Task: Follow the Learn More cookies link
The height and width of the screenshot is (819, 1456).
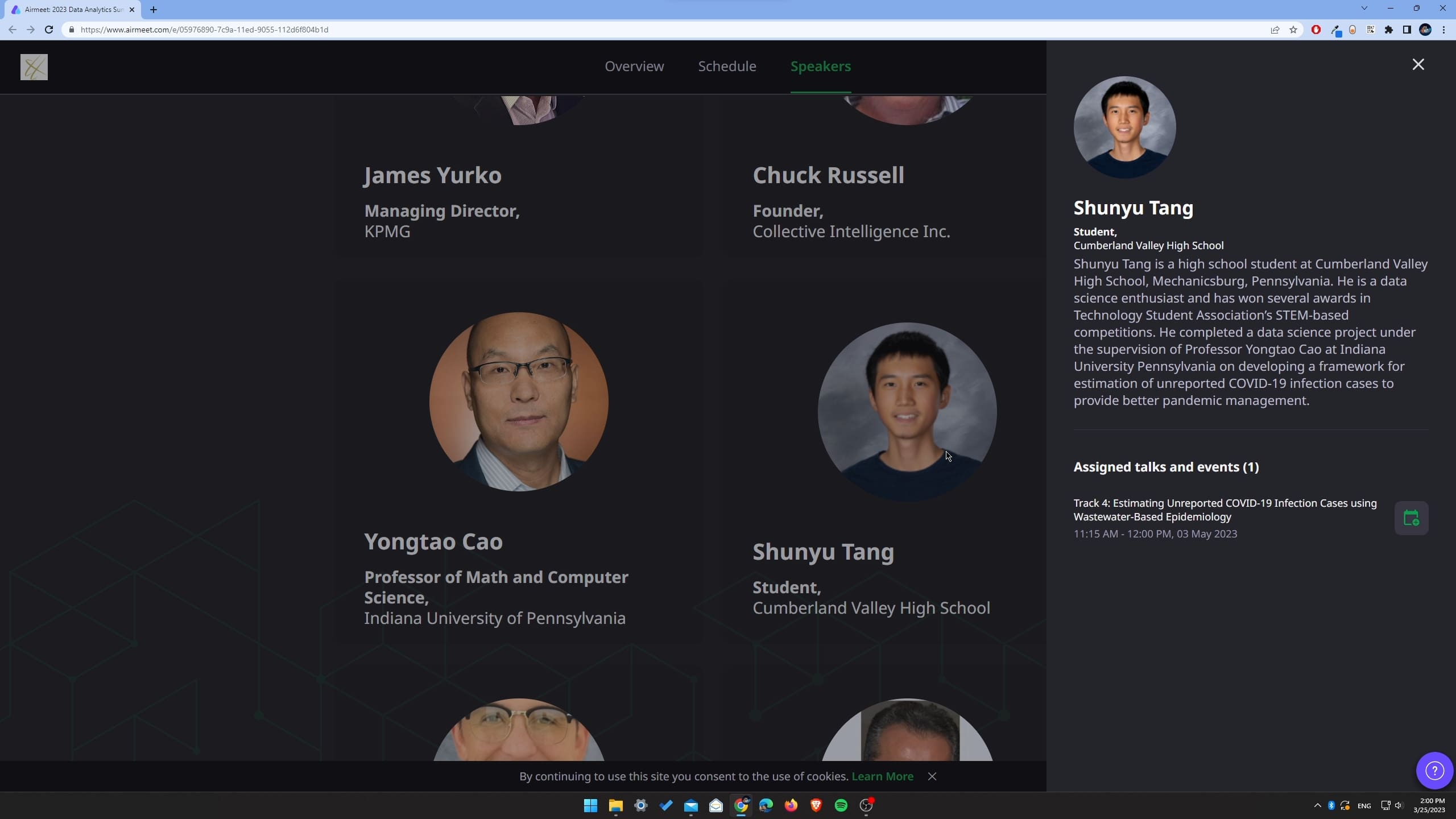Action: tap(882, 776)
